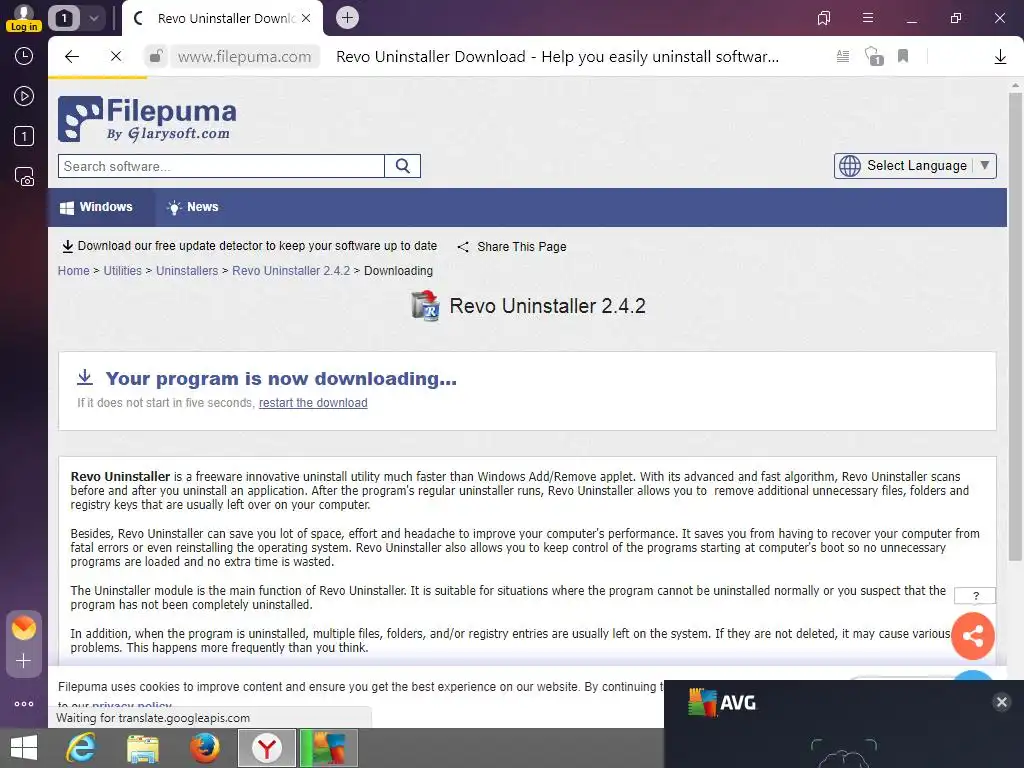The width and height of the screenshot is (1024, 768).
Task: Bookmark this page with the bookmark icon
Action: pos(903,56)
